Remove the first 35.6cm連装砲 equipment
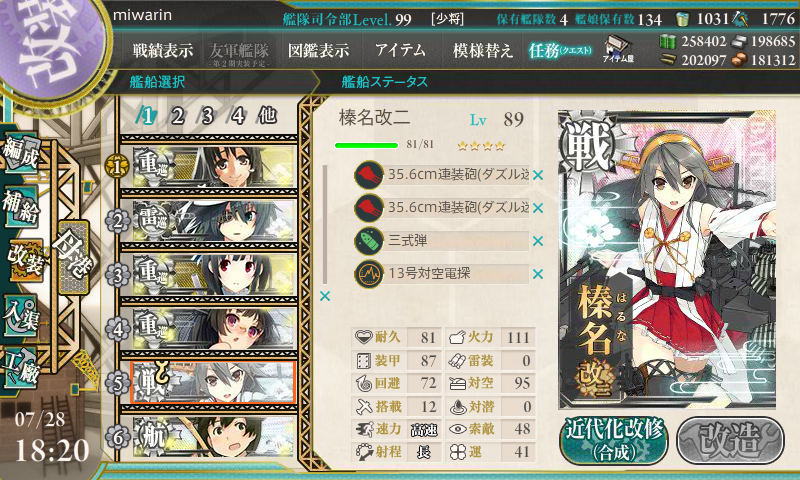The width and height of the screenshot is (800, 480). [x=538, y=175]
